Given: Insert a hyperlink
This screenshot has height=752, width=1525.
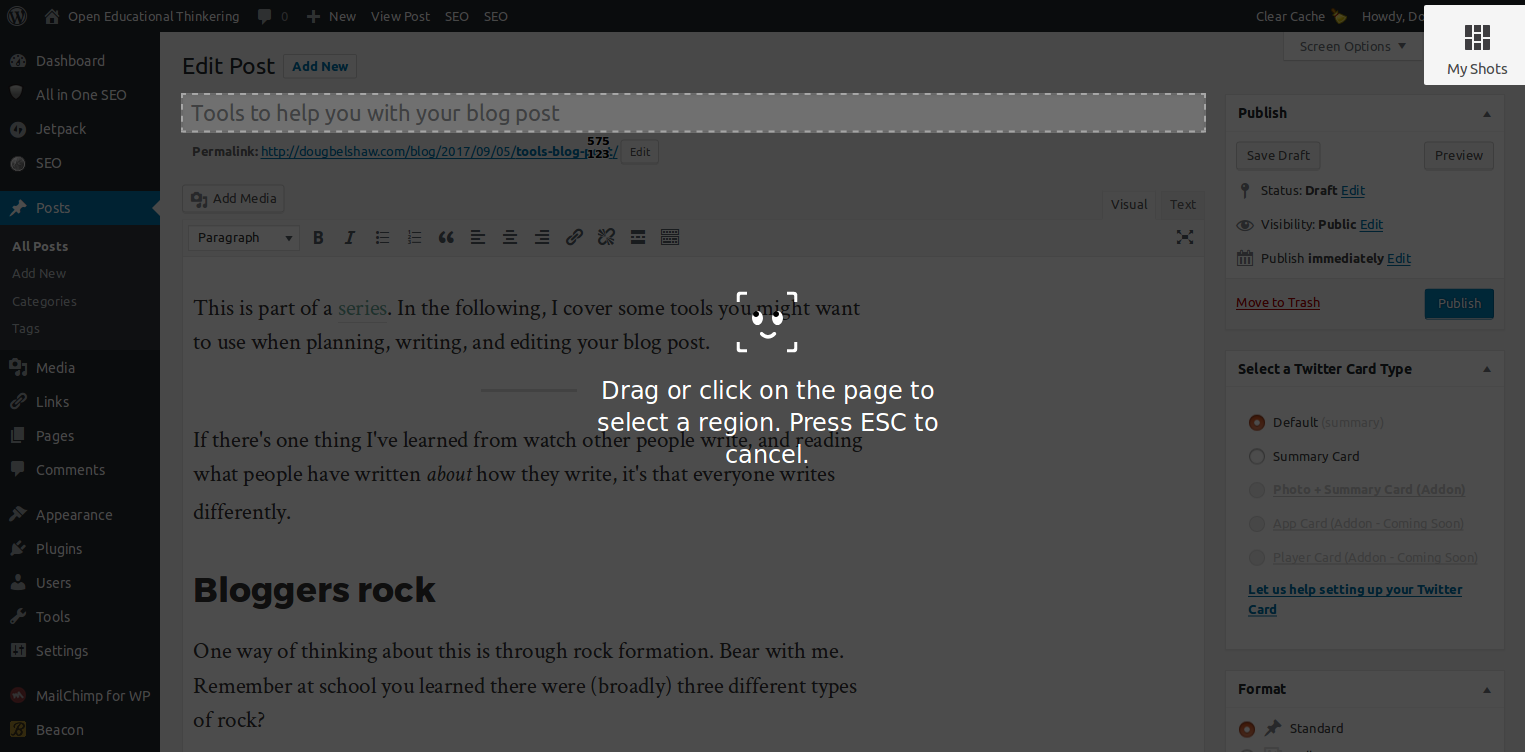Looking at the screenshot, I should click(574, 237).
